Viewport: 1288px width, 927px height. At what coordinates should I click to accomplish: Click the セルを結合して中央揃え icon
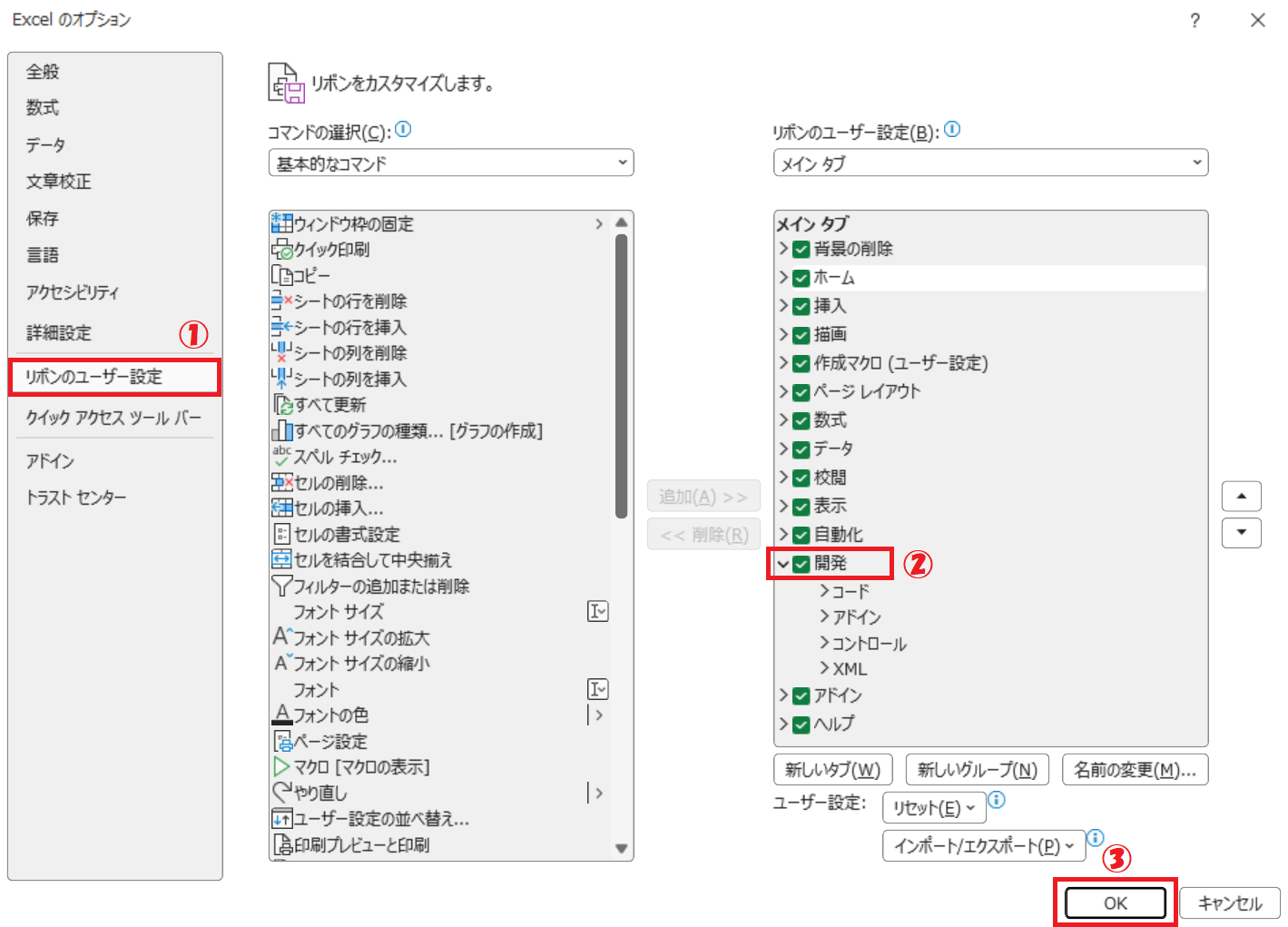click(282, 559)
